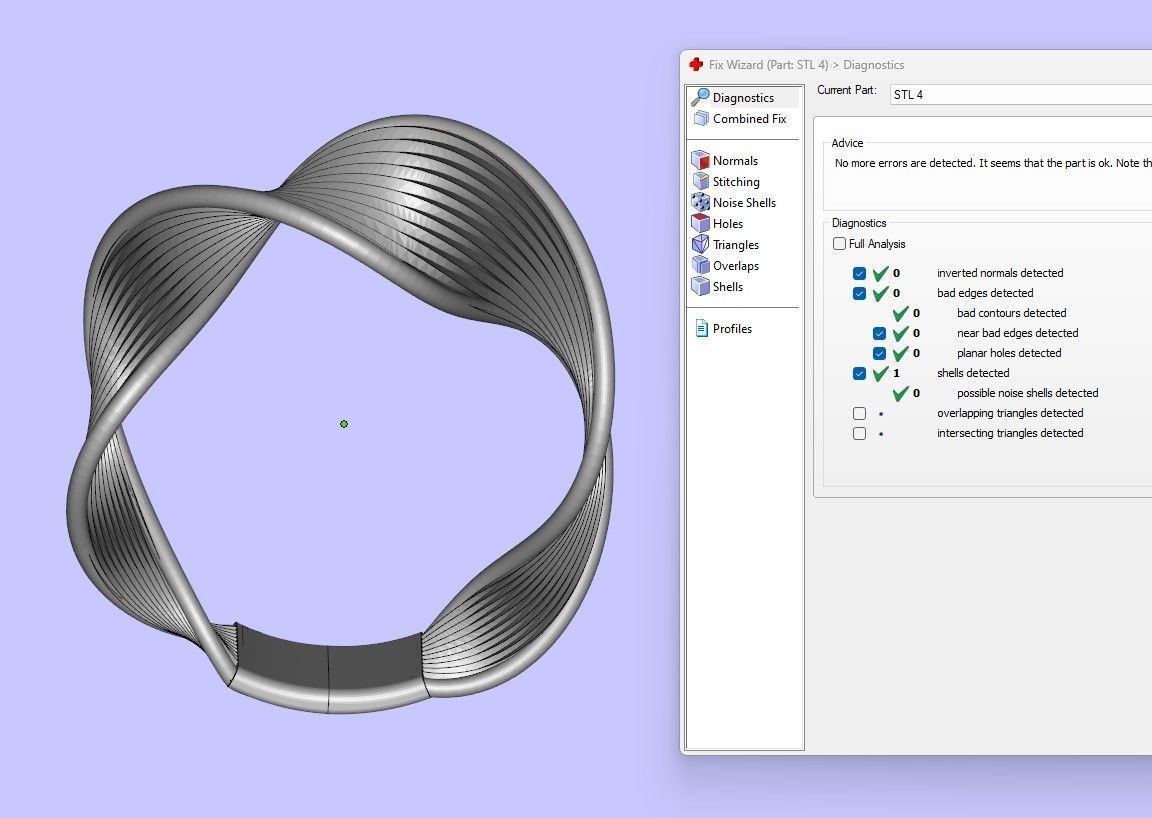Select the Profiles label in the sidebar
1152x818 pixels.
[x=732, y=329]
